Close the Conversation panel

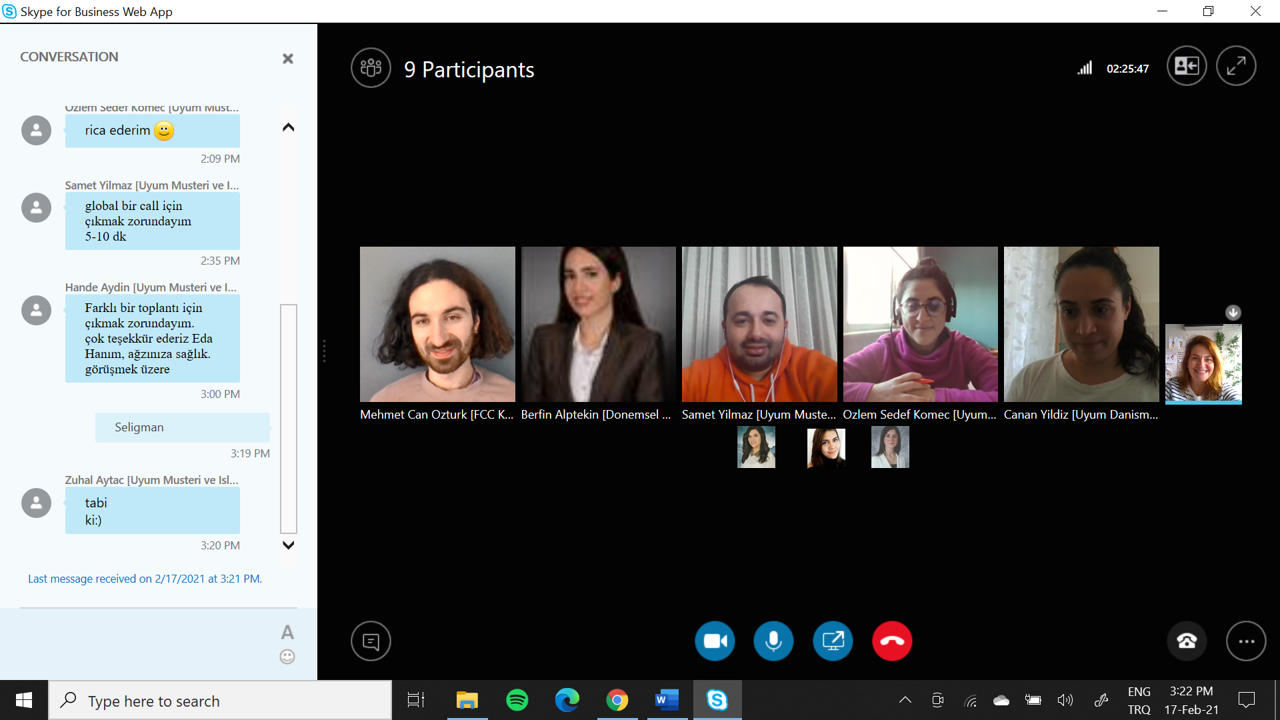point(288,59)
